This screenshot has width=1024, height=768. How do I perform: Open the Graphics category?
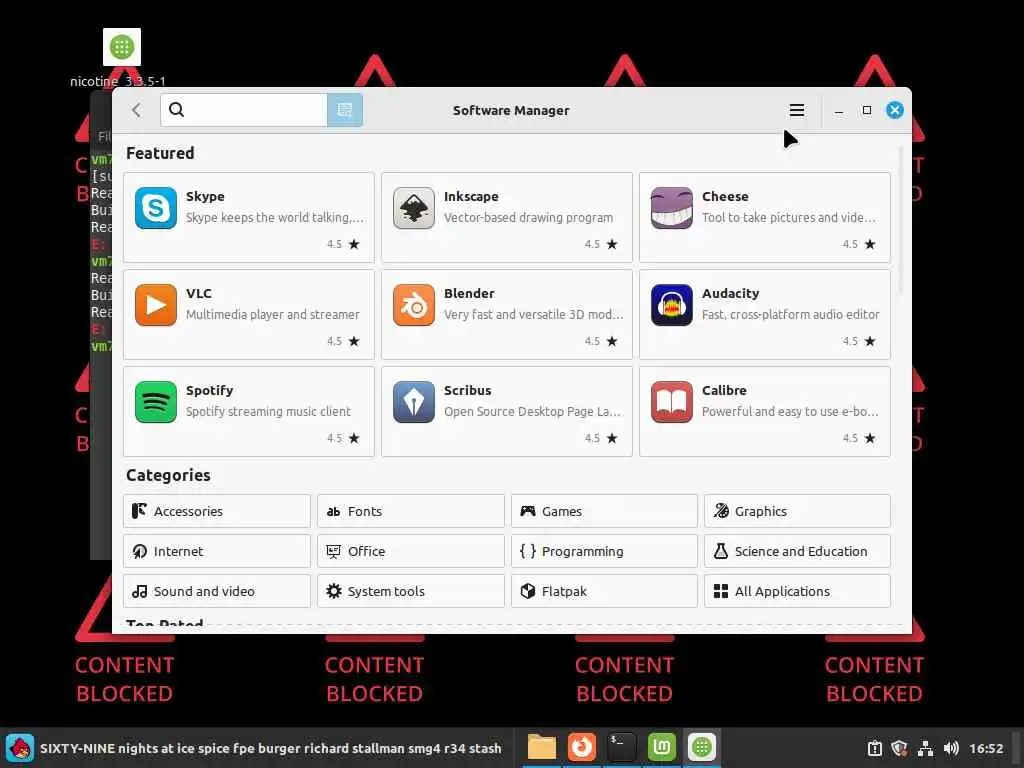pos(797,511)
